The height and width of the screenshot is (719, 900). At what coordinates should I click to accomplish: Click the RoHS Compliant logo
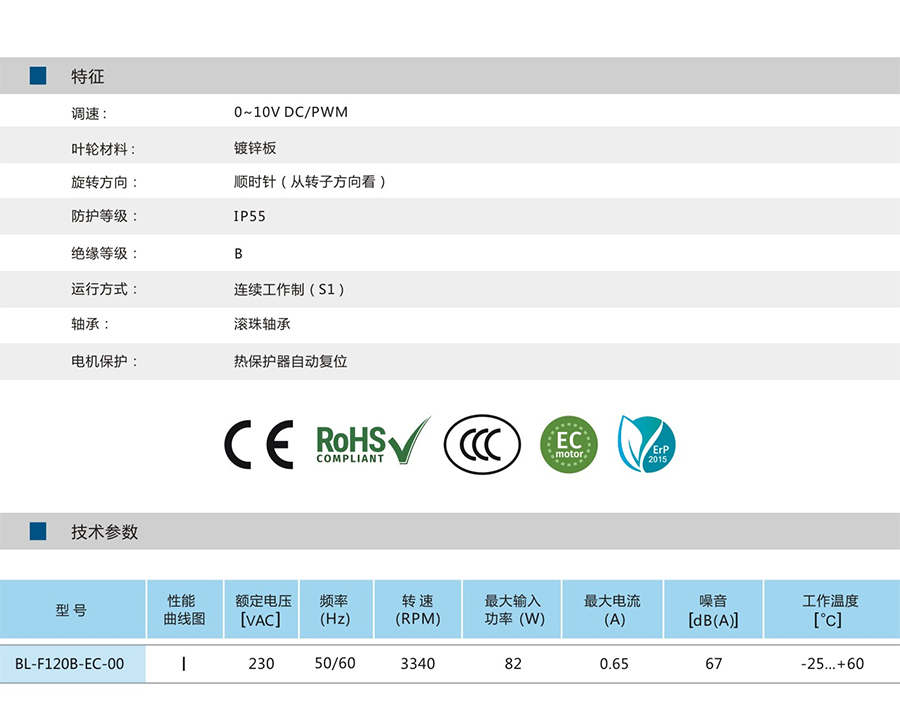pyautogui.click(x=372, y=444)
